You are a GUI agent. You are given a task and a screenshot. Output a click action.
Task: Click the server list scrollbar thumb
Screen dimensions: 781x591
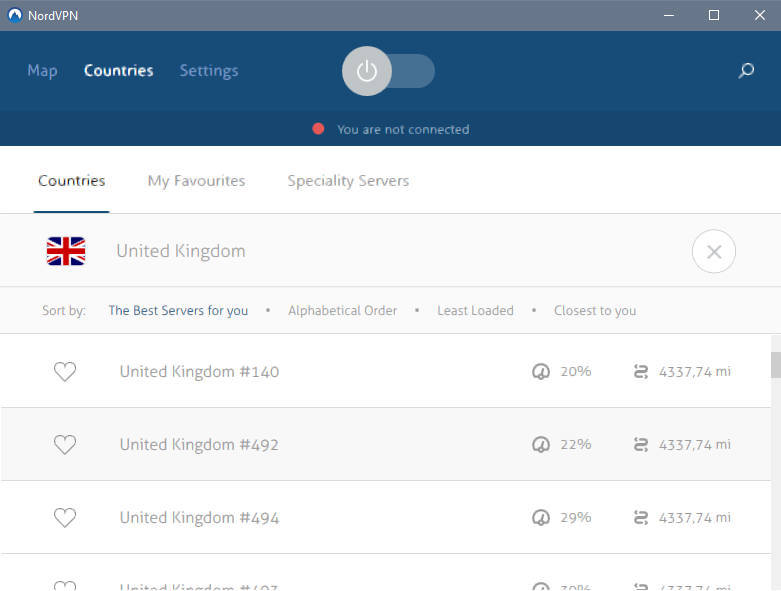(776, 365)
